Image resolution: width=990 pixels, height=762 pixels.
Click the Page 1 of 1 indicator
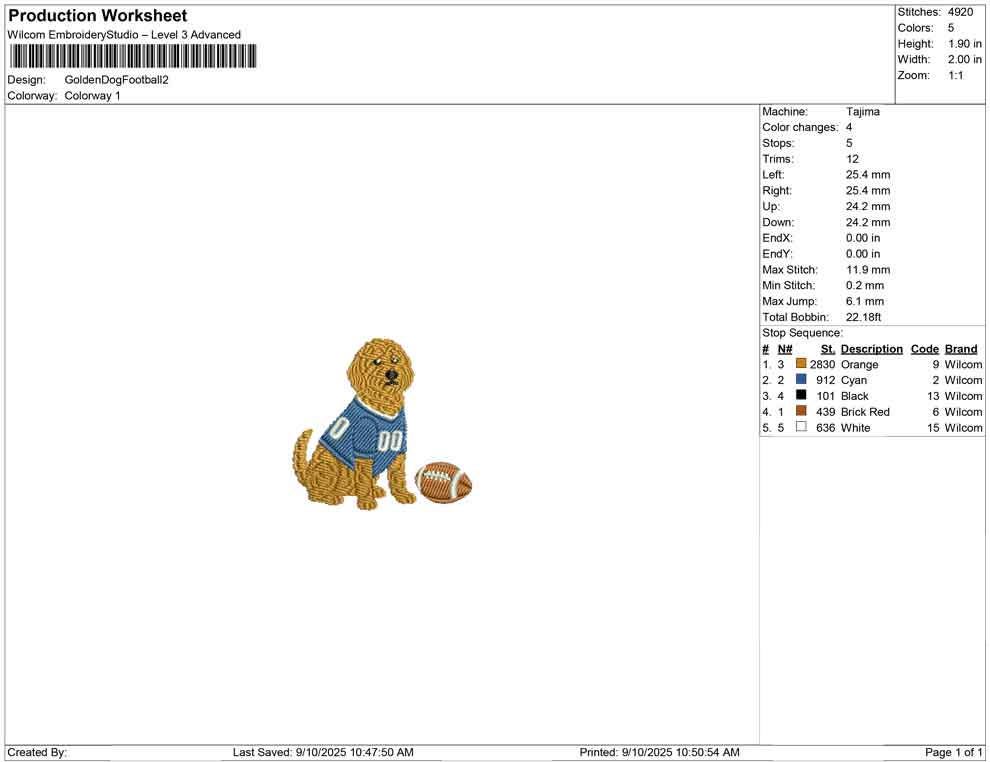click(x=951, y=752)
